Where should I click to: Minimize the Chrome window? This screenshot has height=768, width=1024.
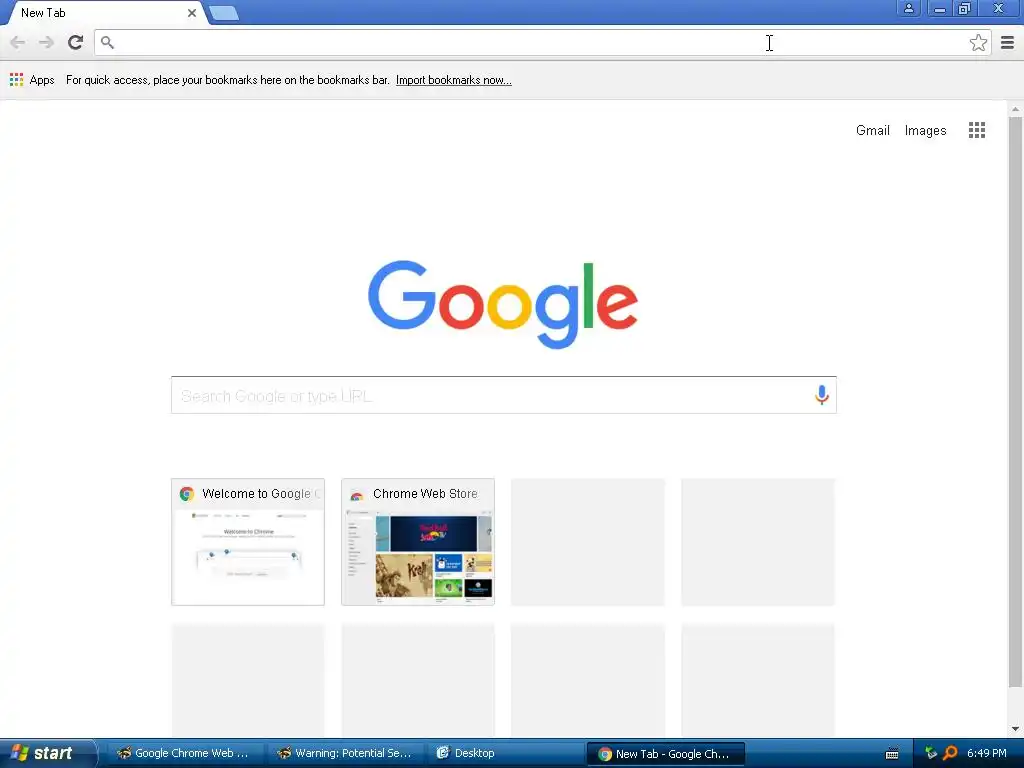[939, 8]
